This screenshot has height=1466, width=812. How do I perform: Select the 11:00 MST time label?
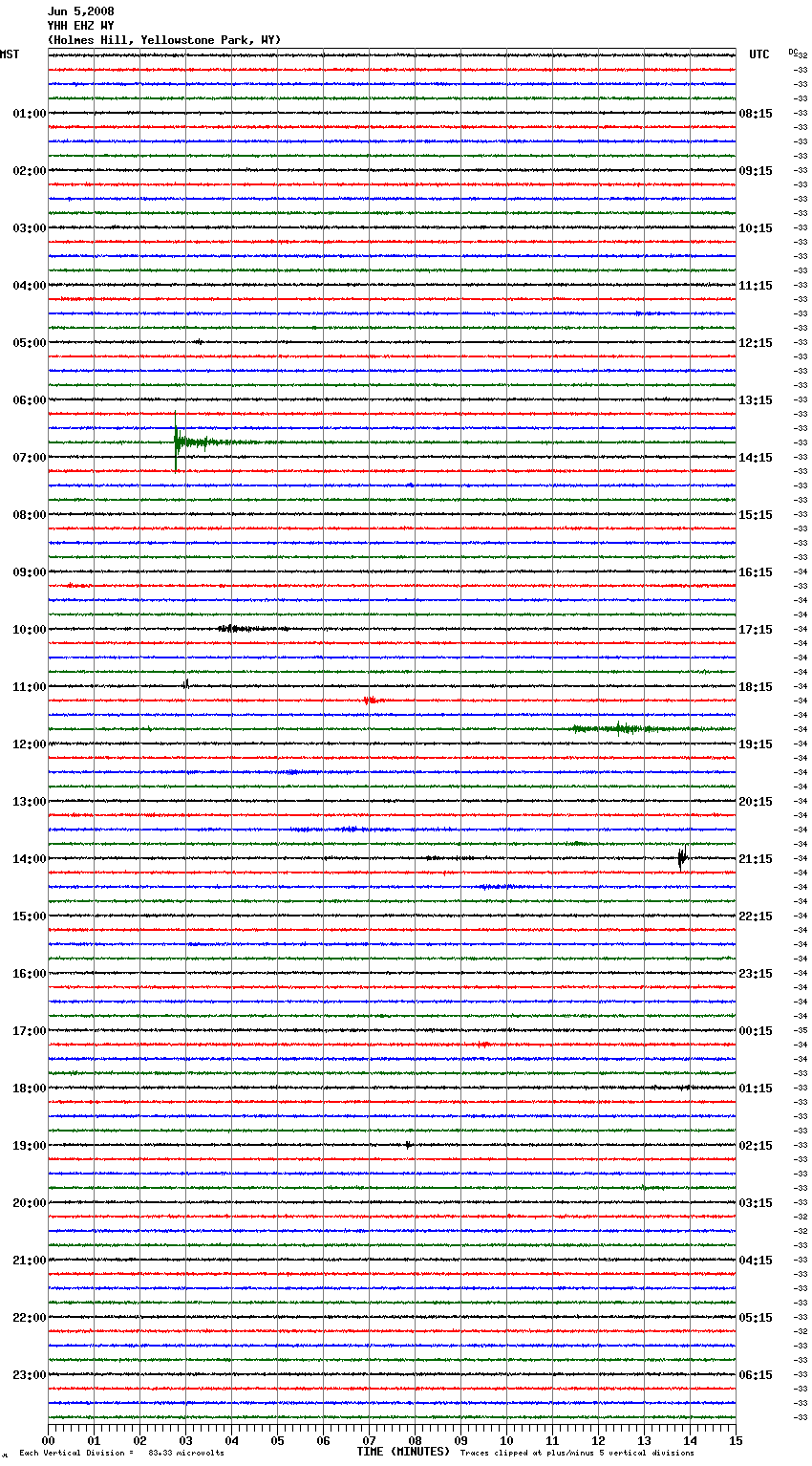pyautogui.click(x=30, y=687)
